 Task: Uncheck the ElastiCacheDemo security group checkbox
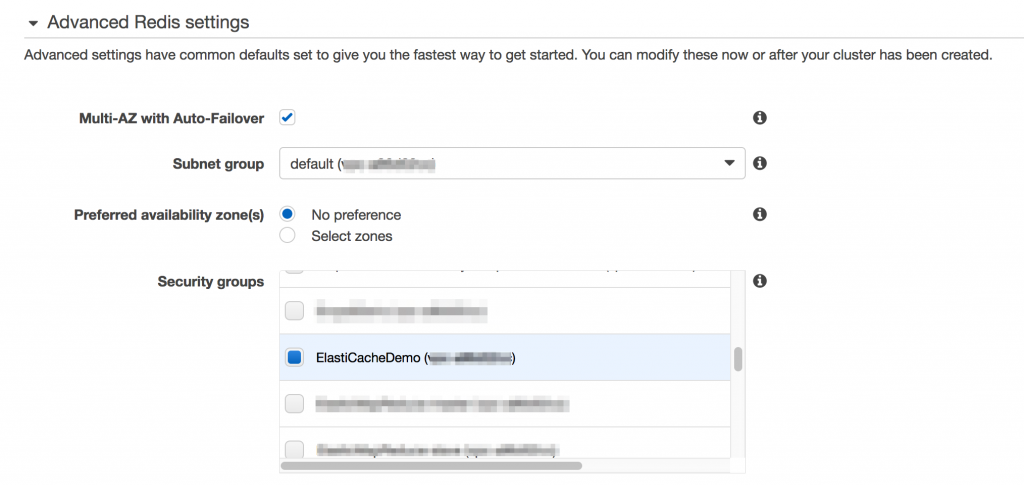pos(294,357)
